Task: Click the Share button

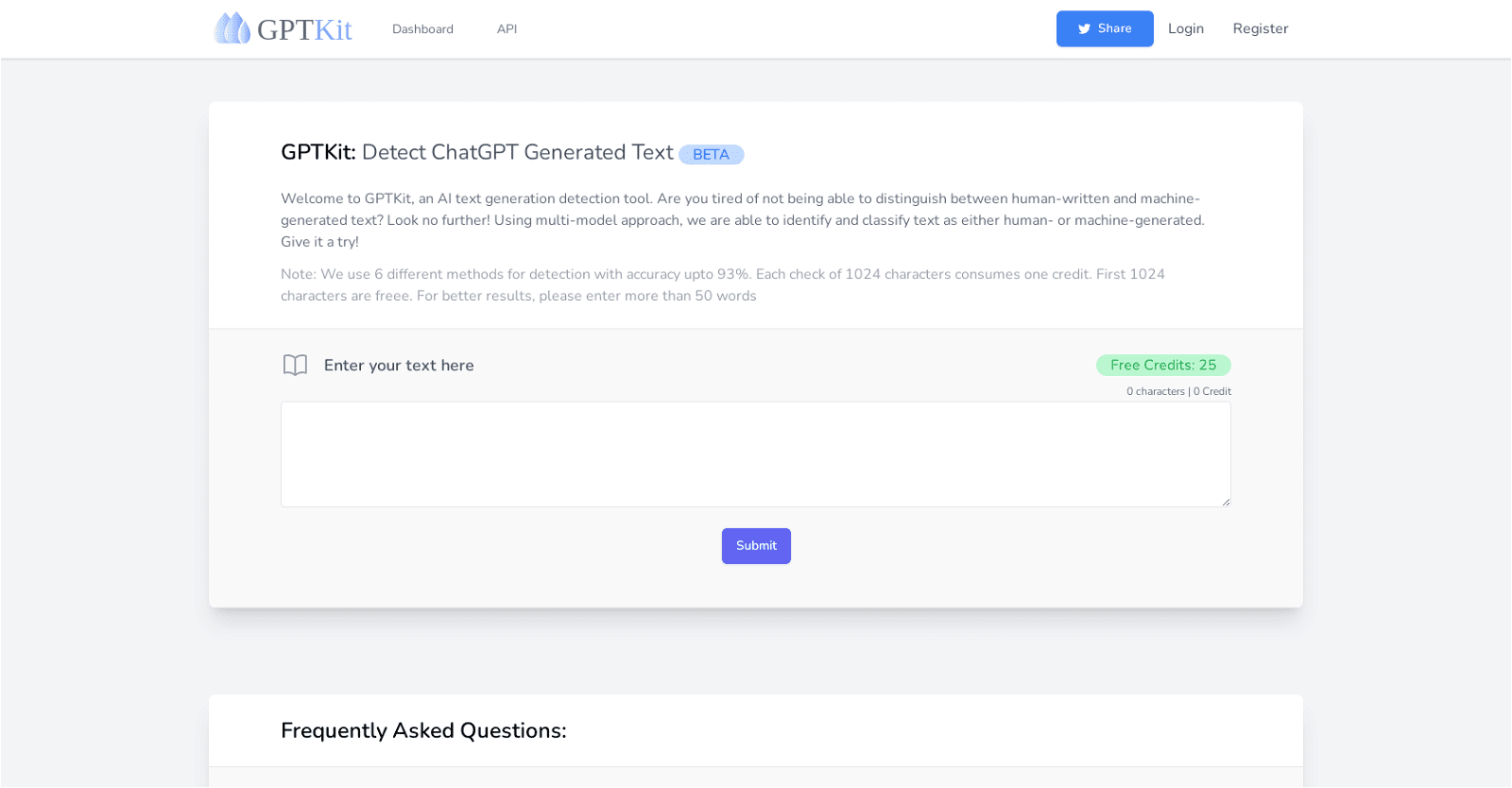Action: click(1104, 28)
